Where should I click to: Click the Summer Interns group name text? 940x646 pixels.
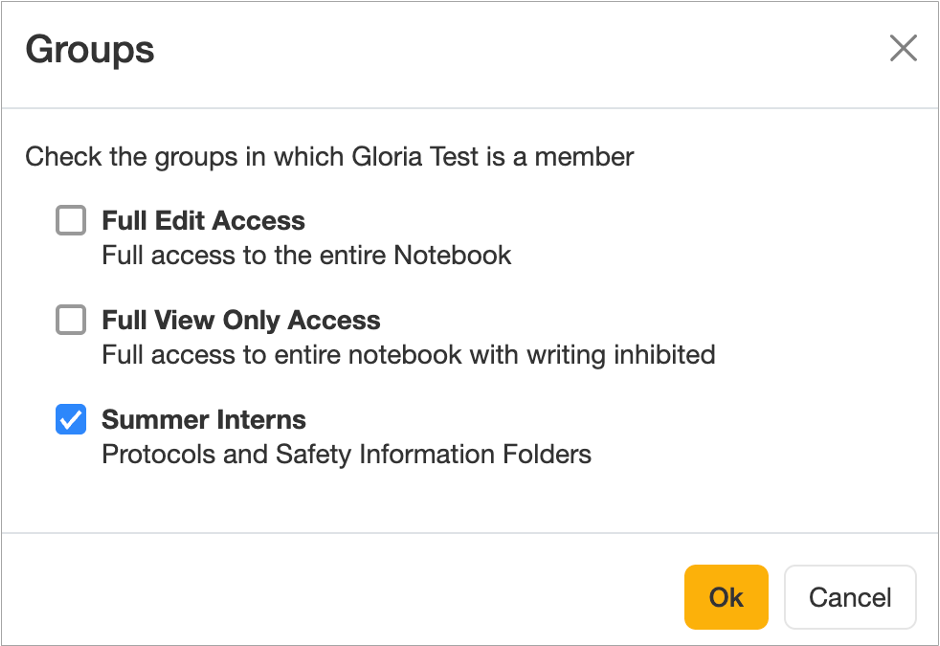203,420
